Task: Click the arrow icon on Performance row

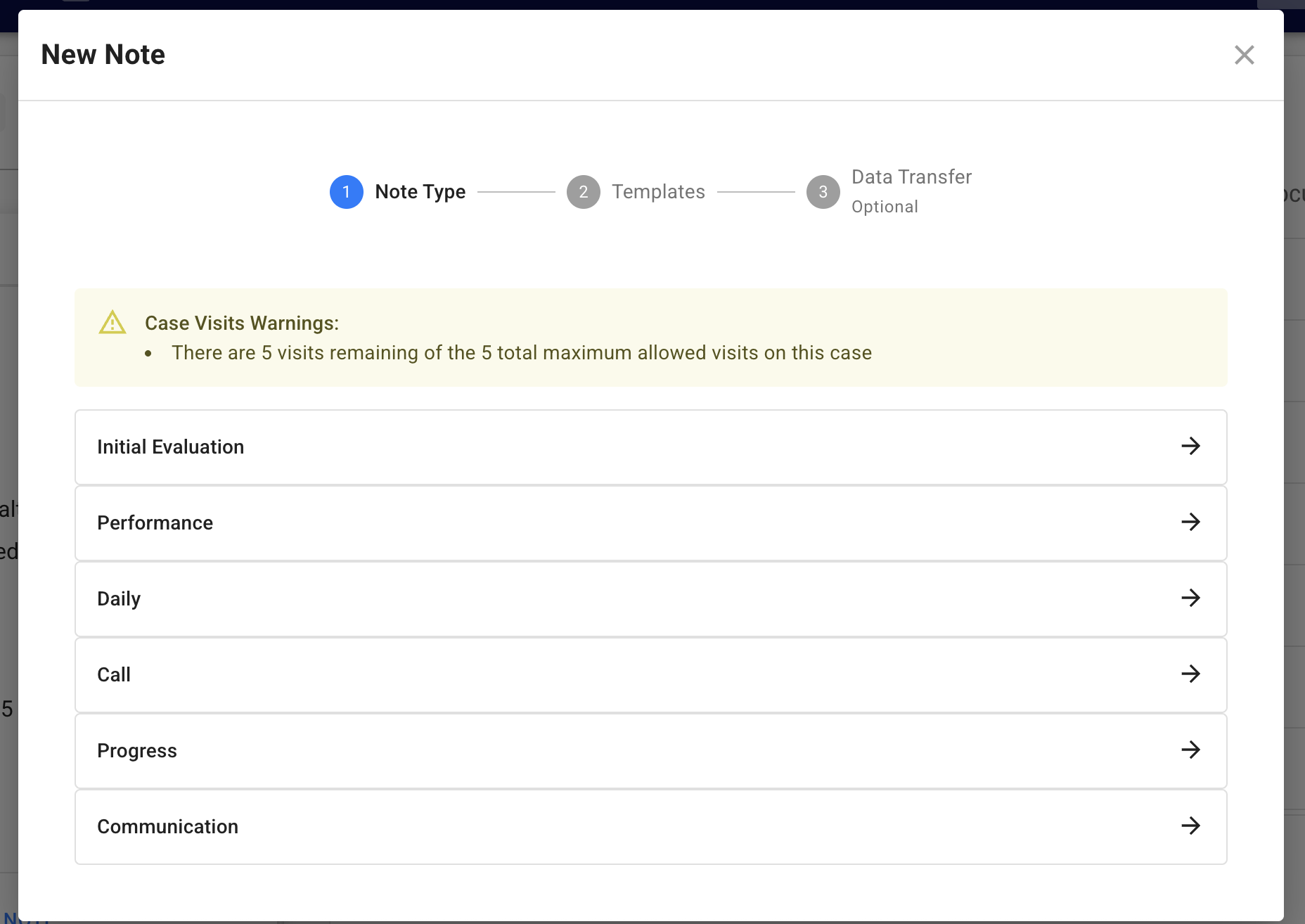Action: pos(1190,522)
